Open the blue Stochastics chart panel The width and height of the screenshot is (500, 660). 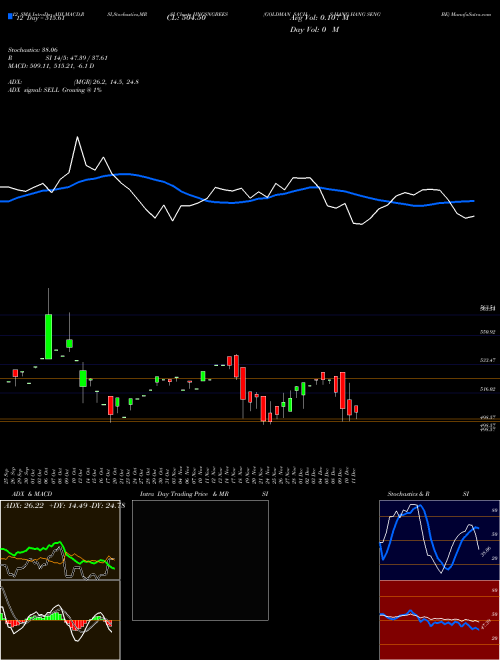[439, 540]
